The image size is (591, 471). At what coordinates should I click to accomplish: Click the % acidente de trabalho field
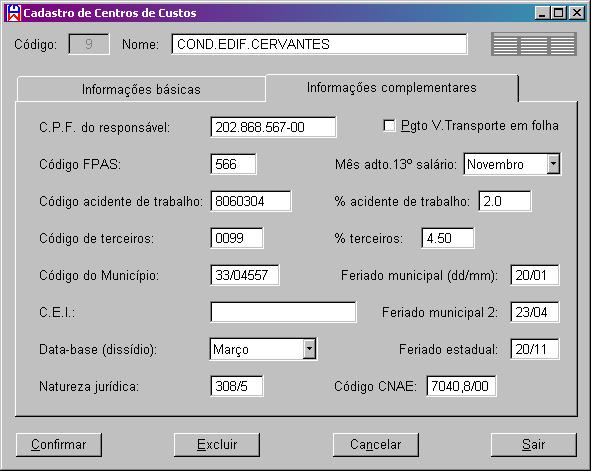tap(505, 201)
